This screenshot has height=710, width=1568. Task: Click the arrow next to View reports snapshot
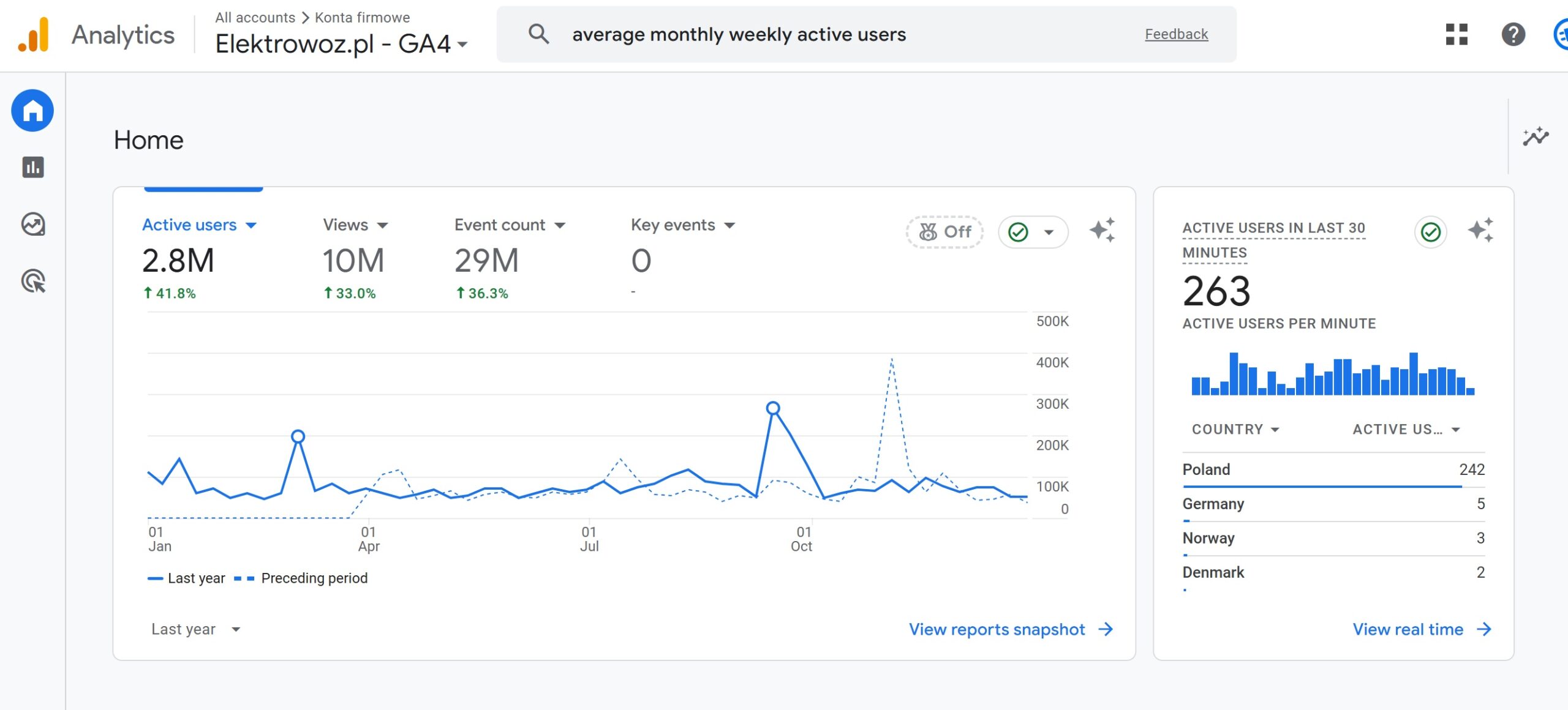tap(1106, 629)
